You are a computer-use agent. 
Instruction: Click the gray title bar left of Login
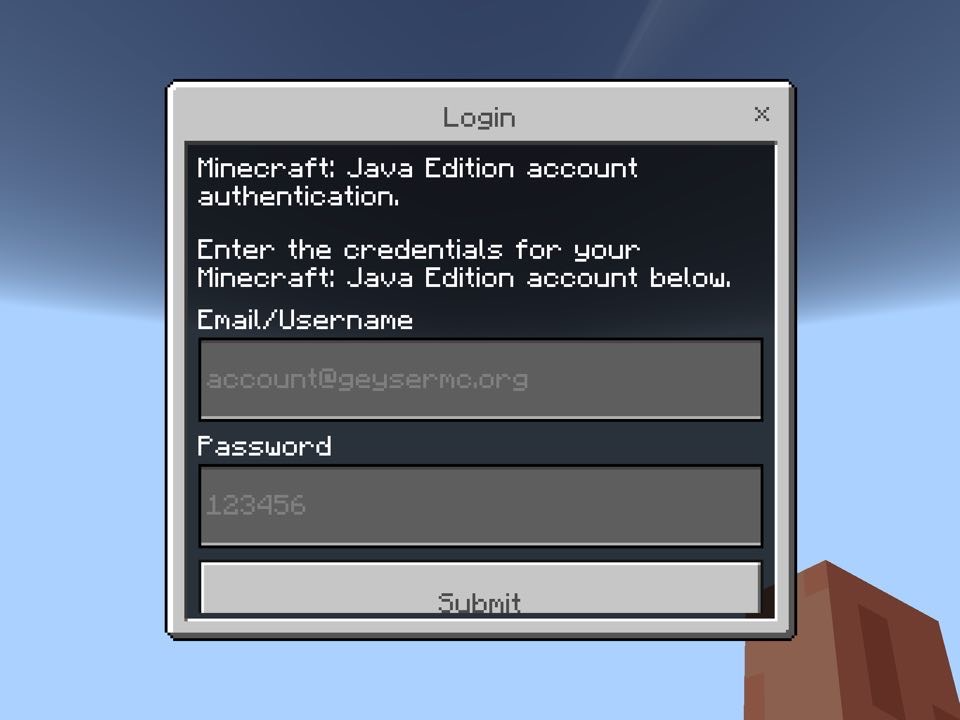[306, 116]
